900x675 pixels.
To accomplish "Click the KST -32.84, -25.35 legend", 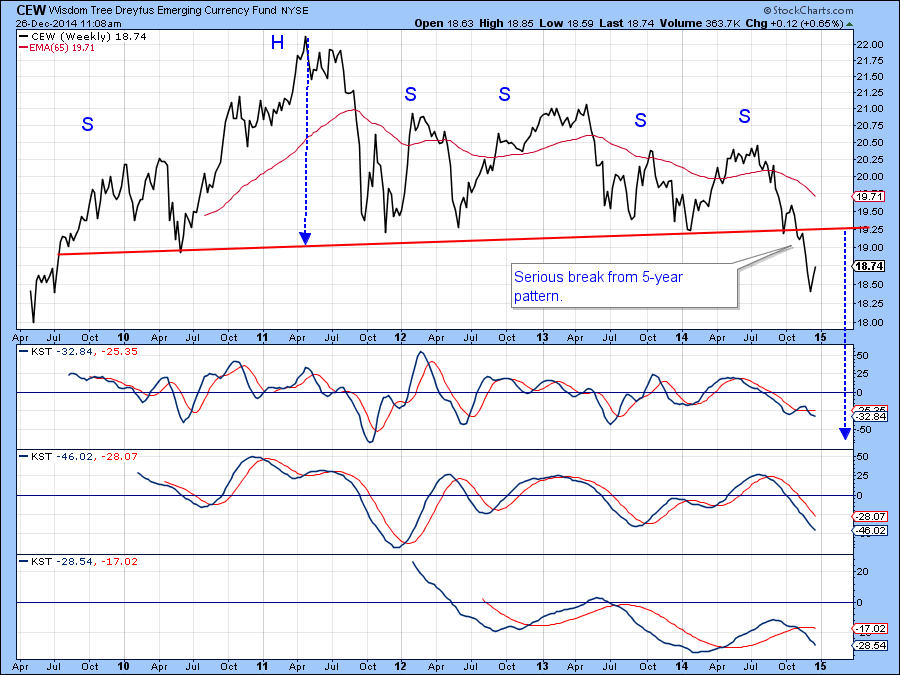I will coord(79,351).
